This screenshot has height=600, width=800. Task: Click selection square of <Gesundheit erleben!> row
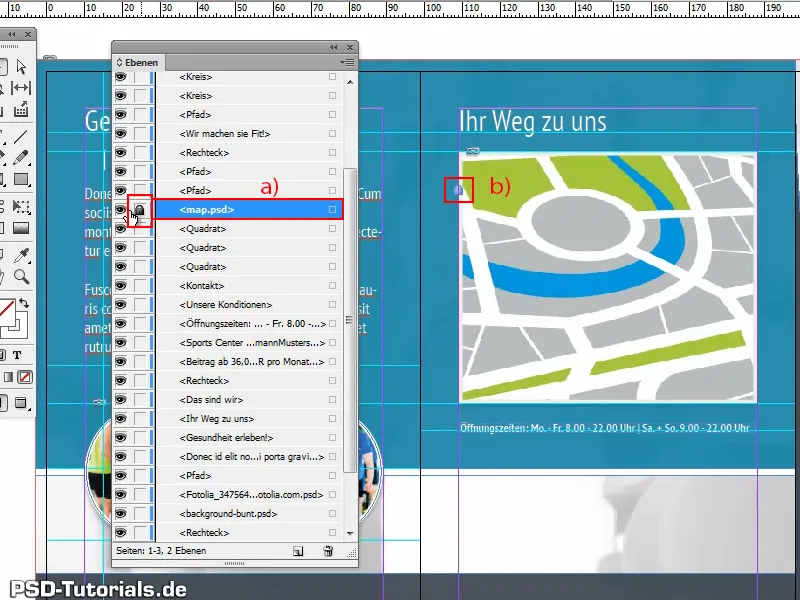(x=333, y=437)
